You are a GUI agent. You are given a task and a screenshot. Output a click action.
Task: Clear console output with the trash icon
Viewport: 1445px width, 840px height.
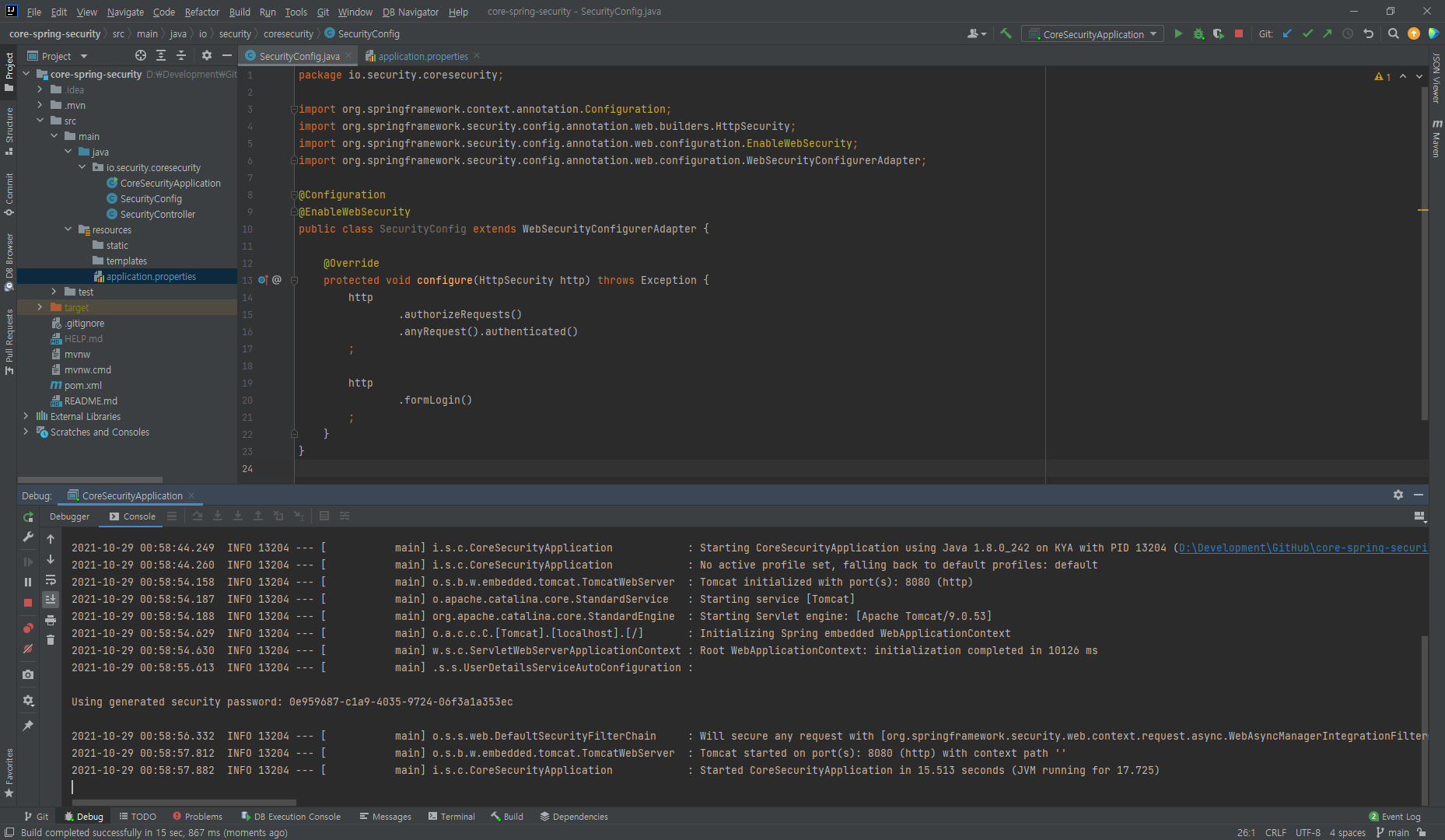pyautogui.click(x=51, y=640)
